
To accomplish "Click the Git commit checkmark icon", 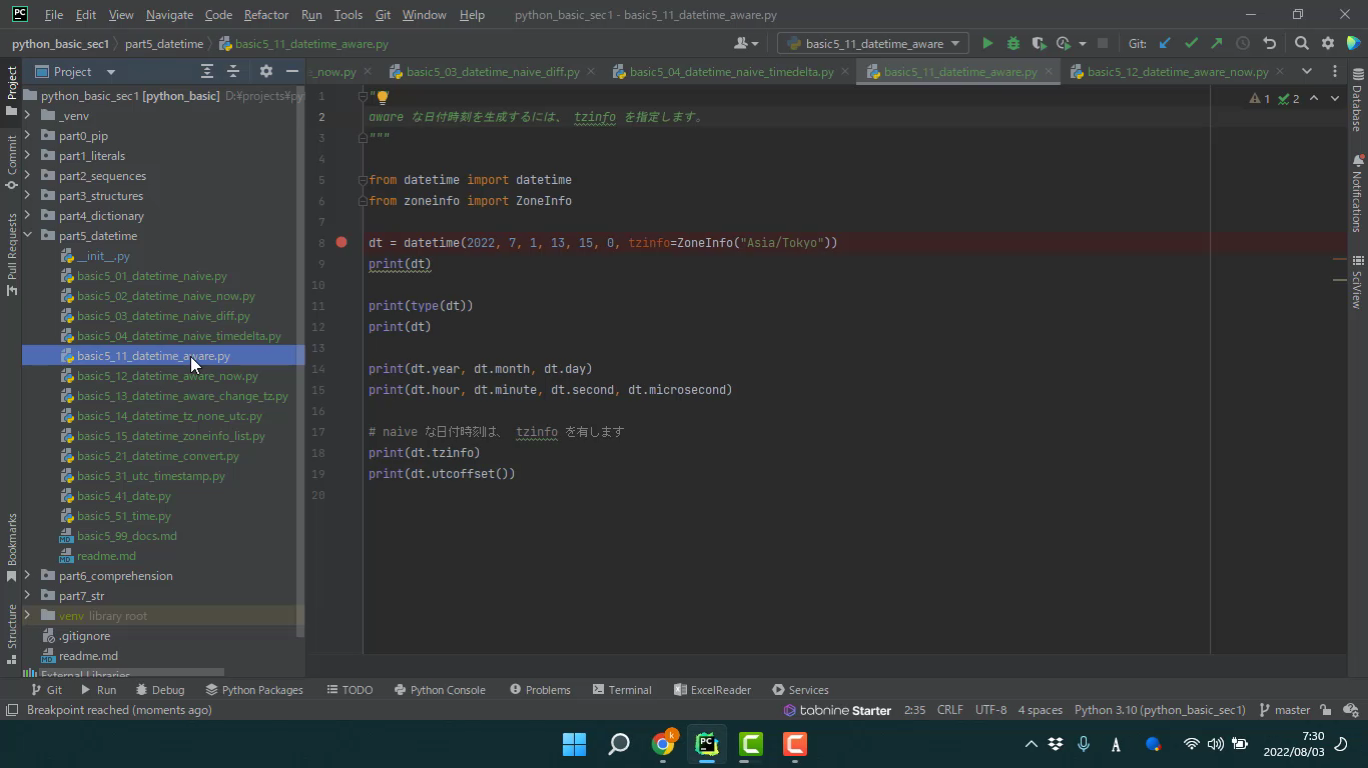I will 1191,44.
